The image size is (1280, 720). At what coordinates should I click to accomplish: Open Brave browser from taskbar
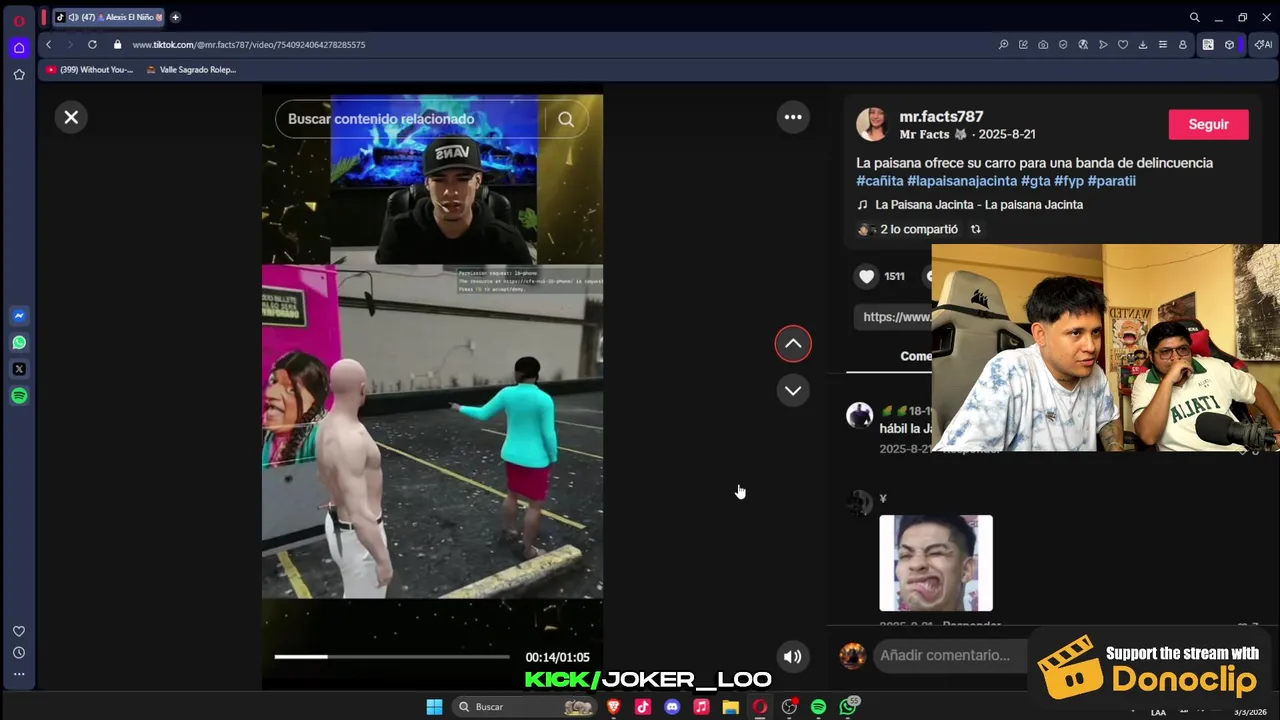(x=614, y=707)
